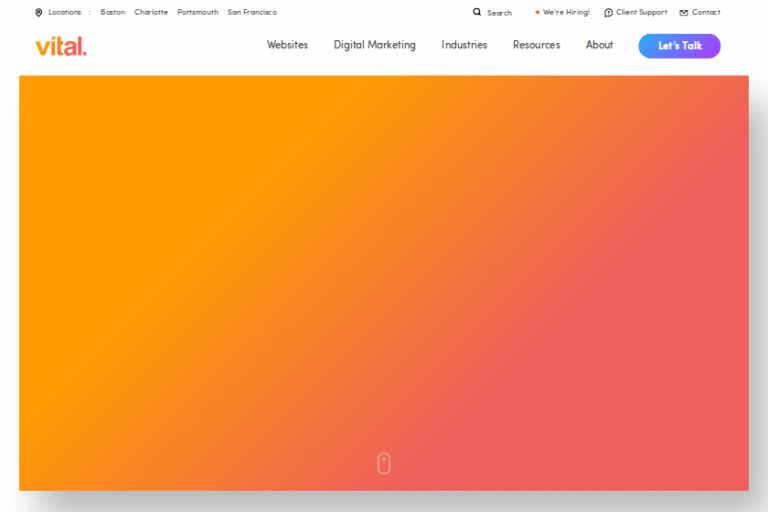This screenshot has width=768, height=512.
Task: Click the Client Support chat bubble icon
Action: 608,13
